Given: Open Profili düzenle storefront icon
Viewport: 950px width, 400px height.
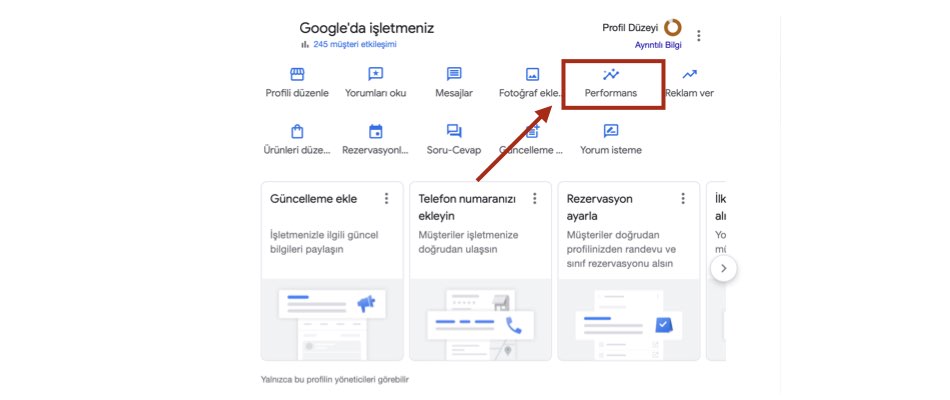Looking at the screenshot, I should tap(296, 75).
